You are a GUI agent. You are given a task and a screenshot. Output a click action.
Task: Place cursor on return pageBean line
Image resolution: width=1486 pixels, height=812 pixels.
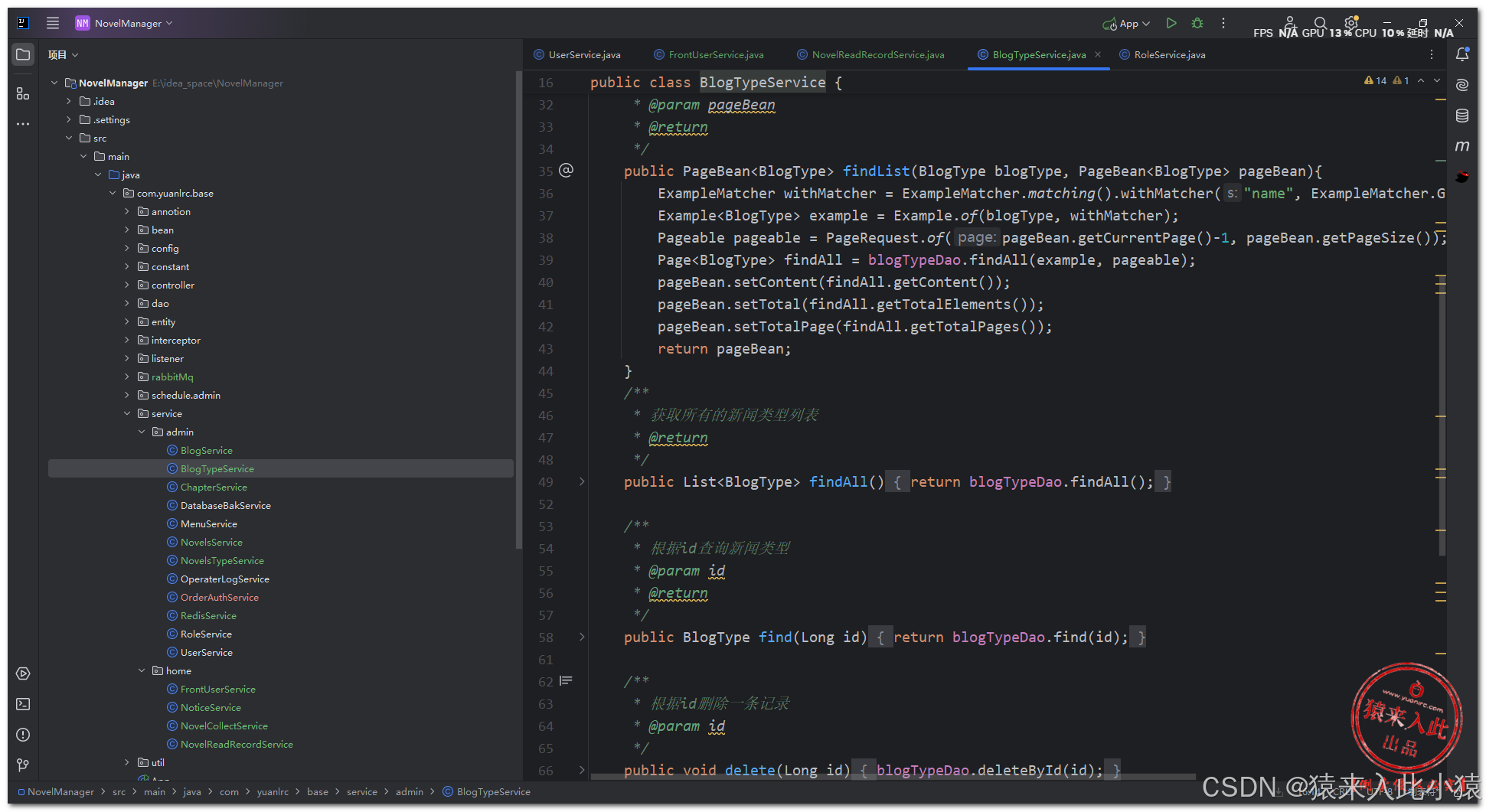[724, 348]
